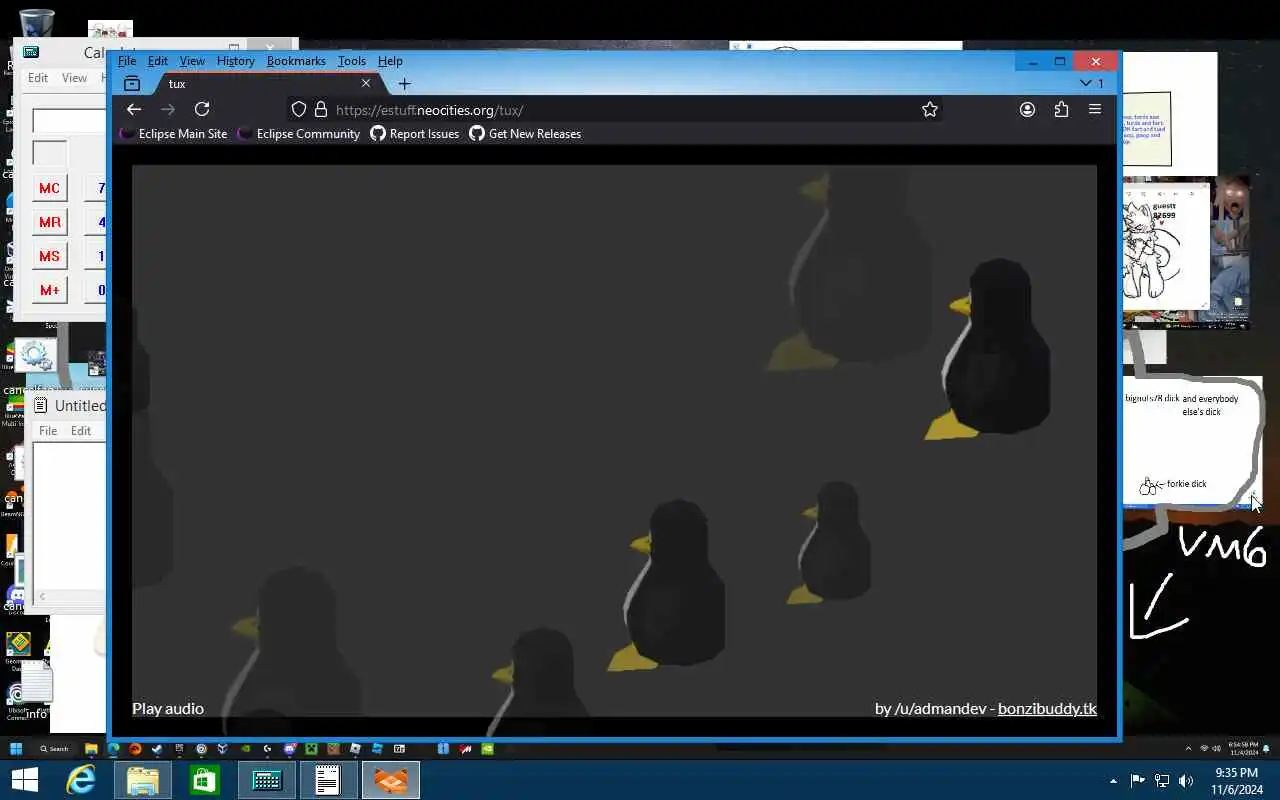Screen dimensions: 1280x800
Task: Click the greyed-out forward arrow in browser toolbar
Action: 168,109
